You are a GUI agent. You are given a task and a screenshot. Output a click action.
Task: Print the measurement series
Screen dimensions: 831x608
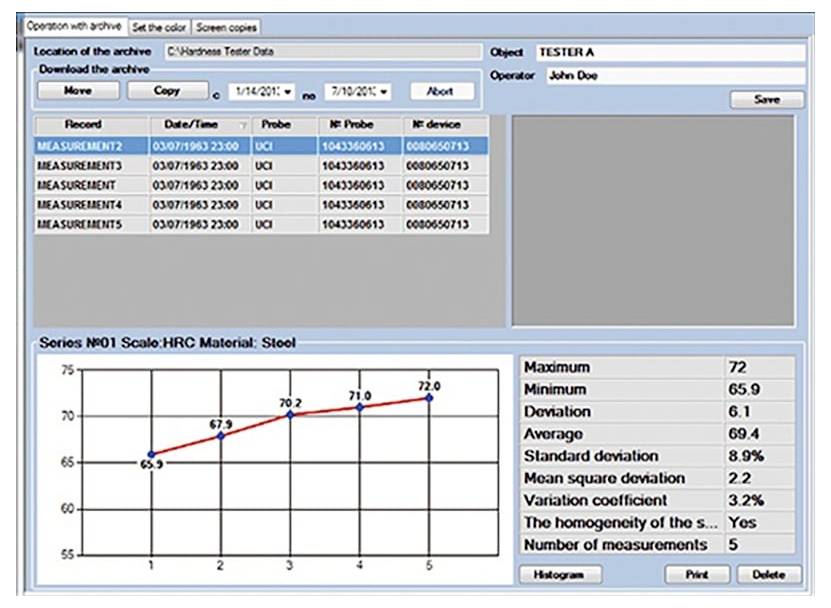pos(698,573)
